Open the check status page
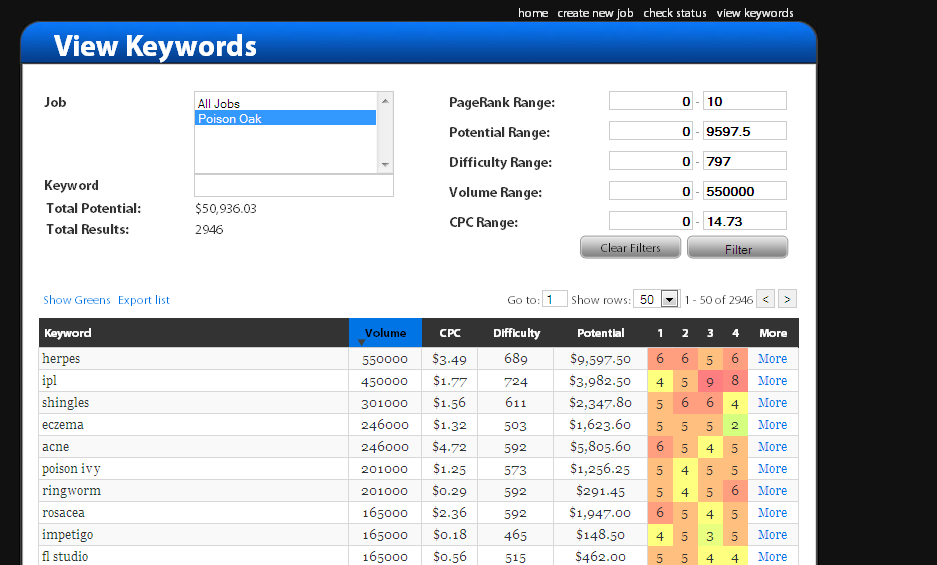The height and width of the screenshot is (565, 937). click(674, 13)
